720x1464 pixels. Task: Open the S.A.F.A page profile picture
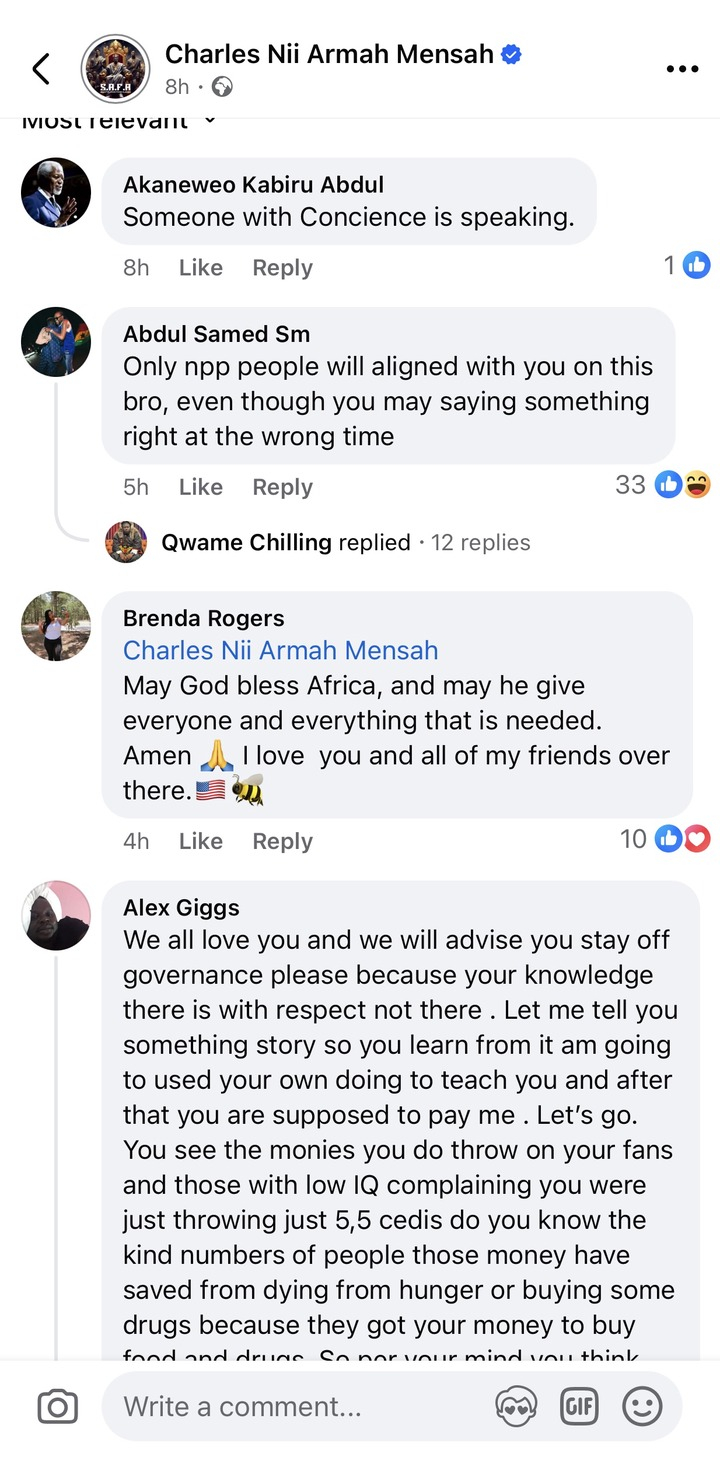[115, 69]
